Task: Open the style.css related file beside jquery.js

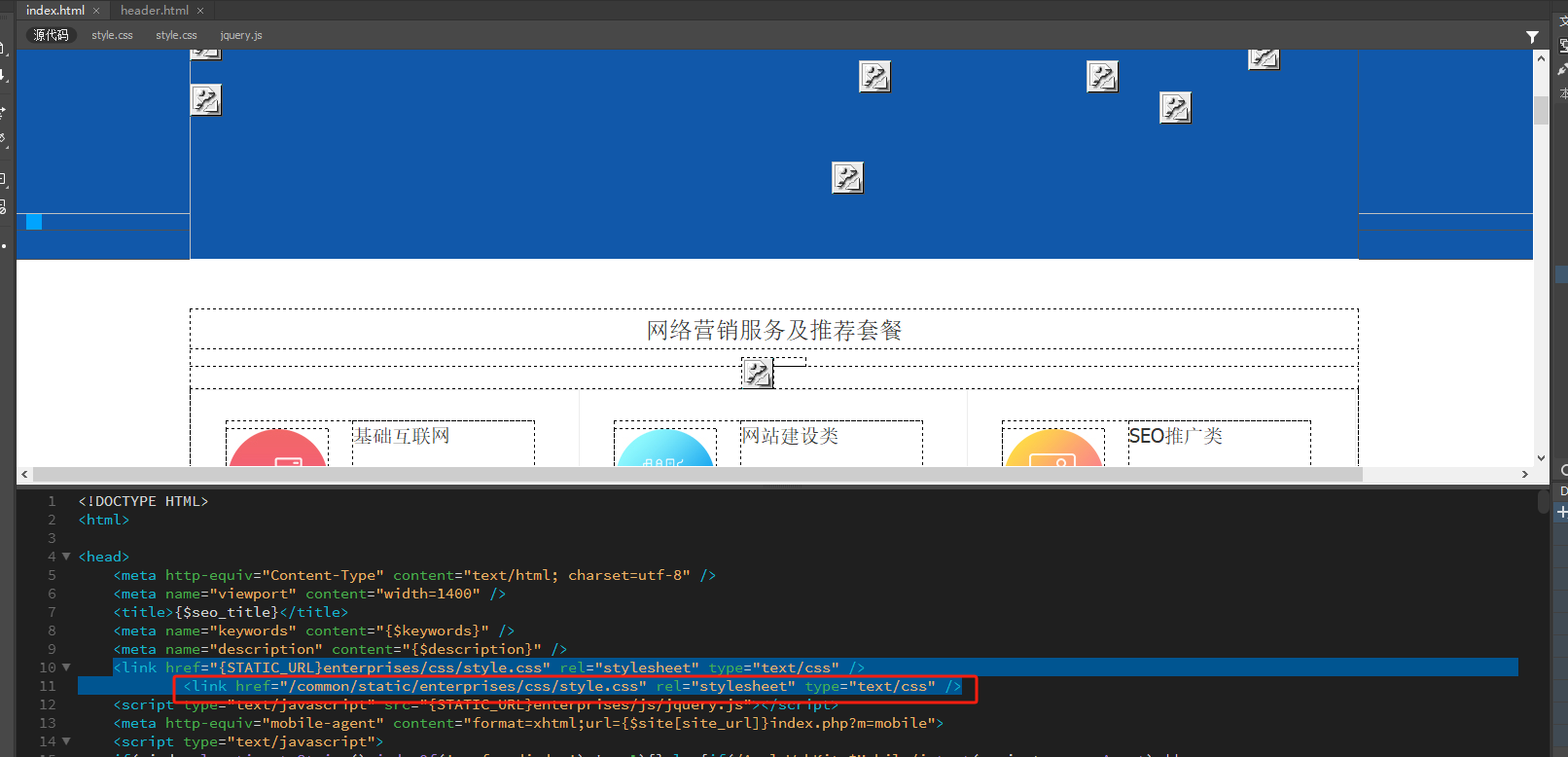Action: [x=176, y=35]
